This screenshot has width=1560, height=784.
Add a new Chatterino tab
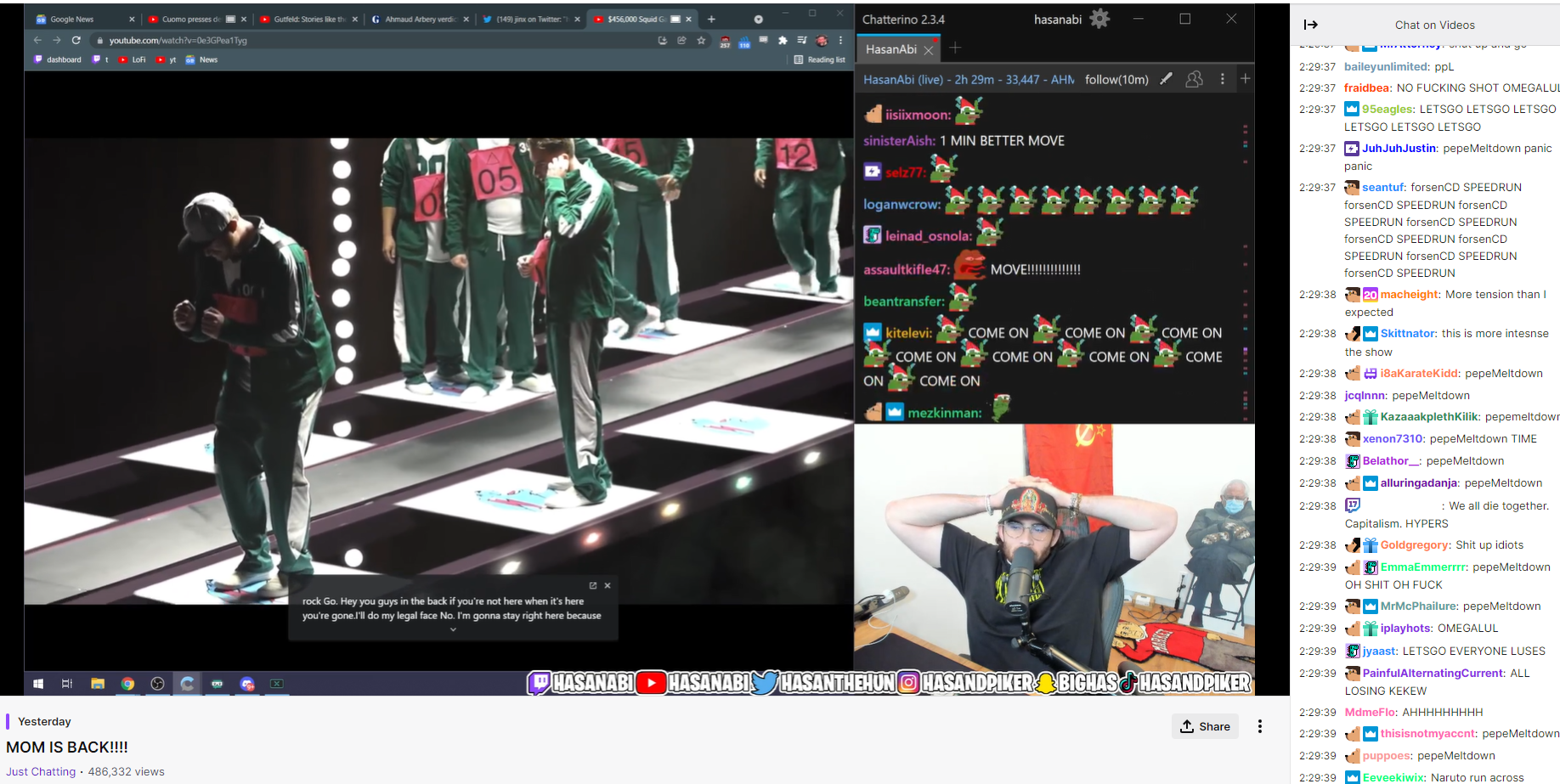955,48
